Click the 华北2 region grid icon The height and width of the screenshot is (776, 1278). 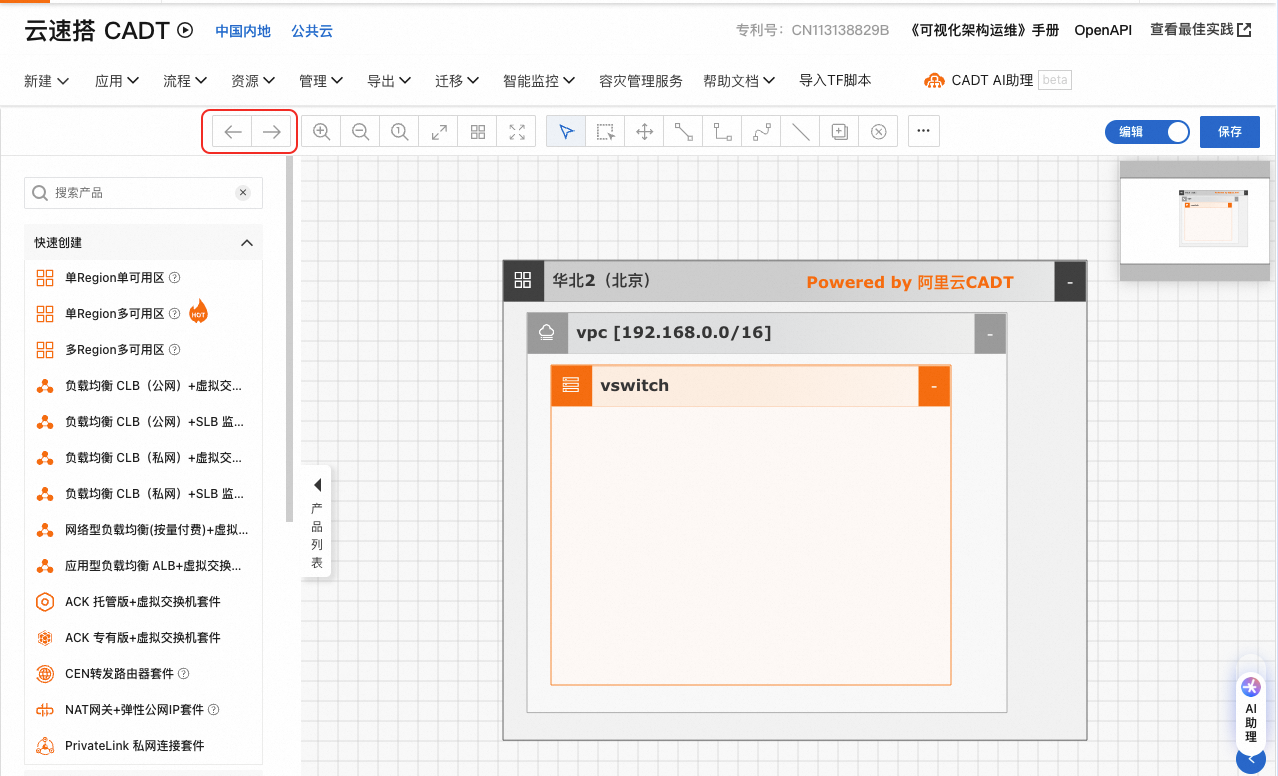pos(522,281)
